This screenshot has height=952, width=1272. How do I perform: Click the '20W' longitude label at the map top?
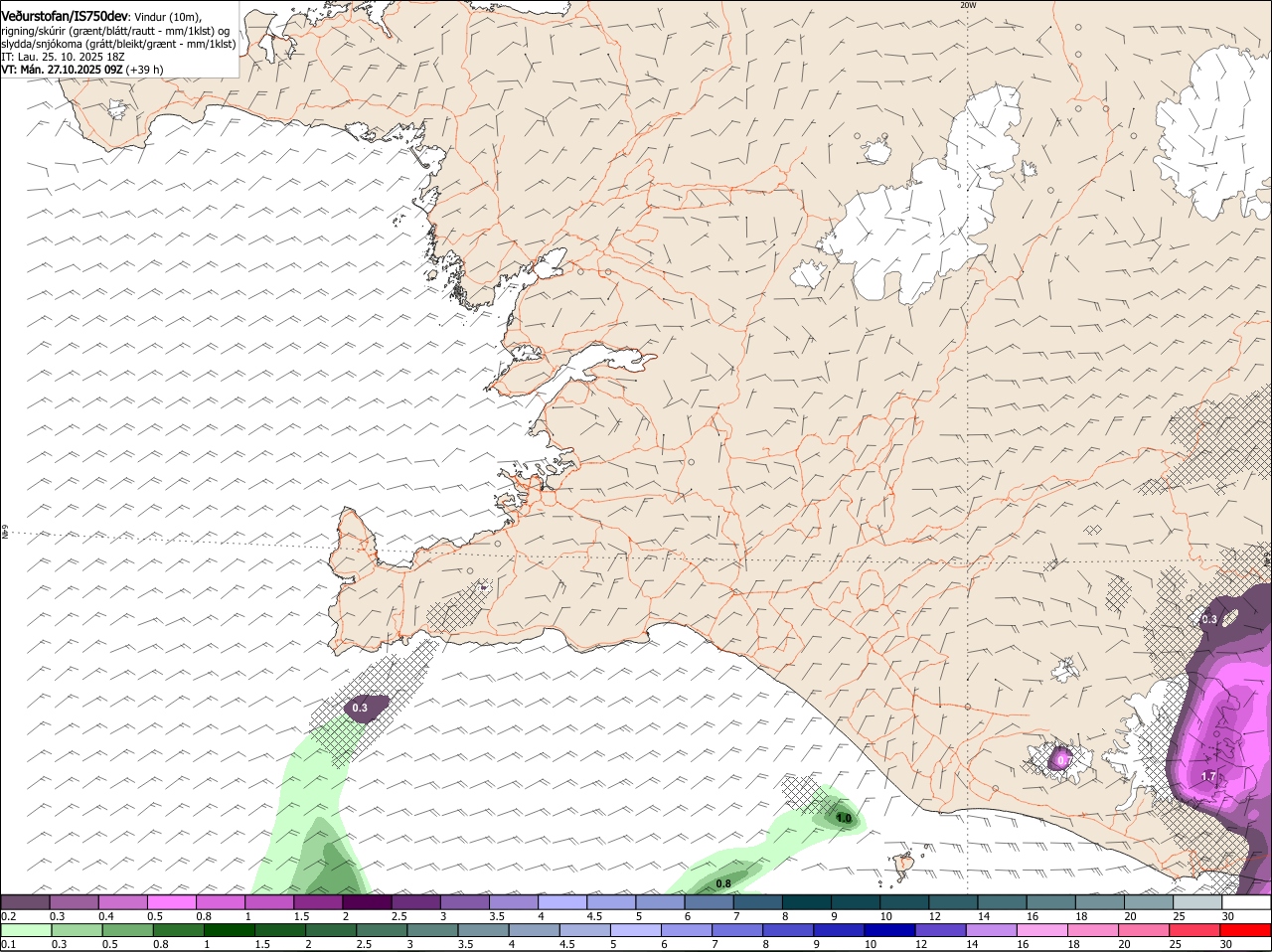(969, 5)
